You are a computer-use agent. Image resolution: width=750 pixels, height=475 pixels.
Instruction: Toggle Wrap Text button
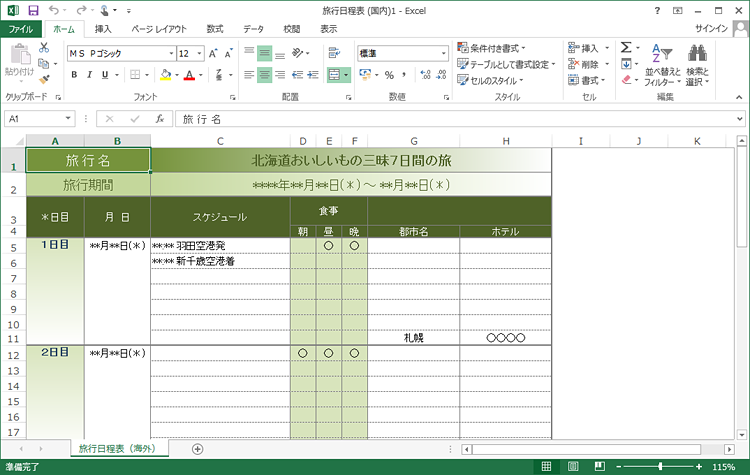(334, 53)
